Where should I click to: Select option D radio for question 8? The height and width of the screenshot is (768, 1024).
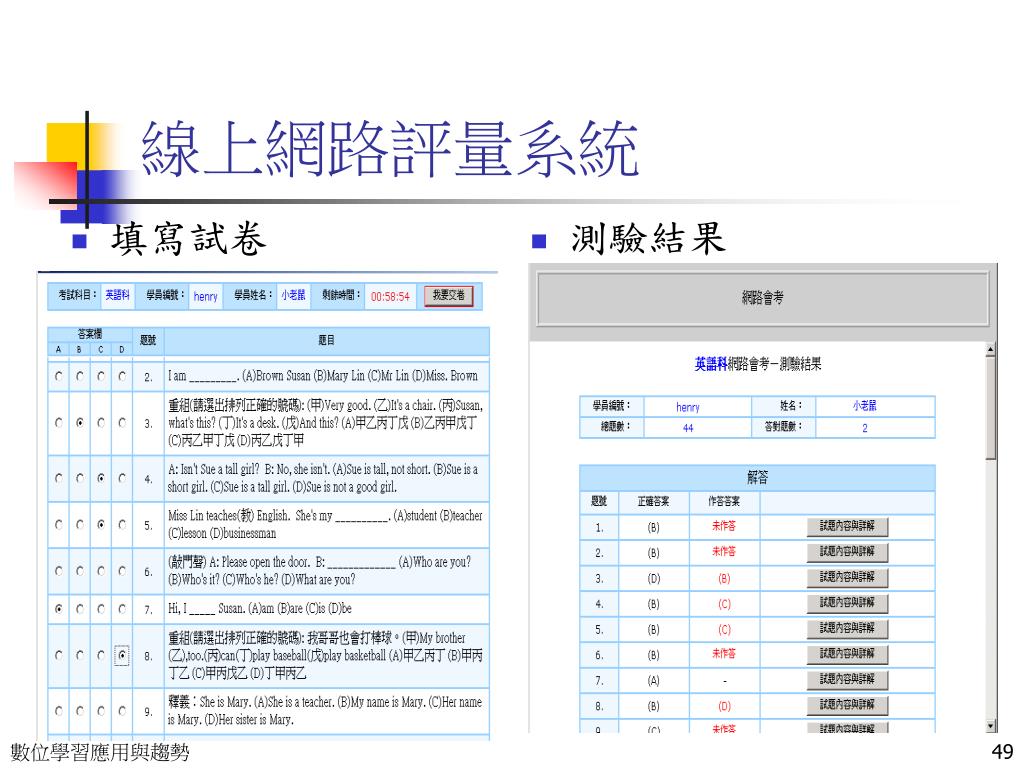[x=122, y=655]
